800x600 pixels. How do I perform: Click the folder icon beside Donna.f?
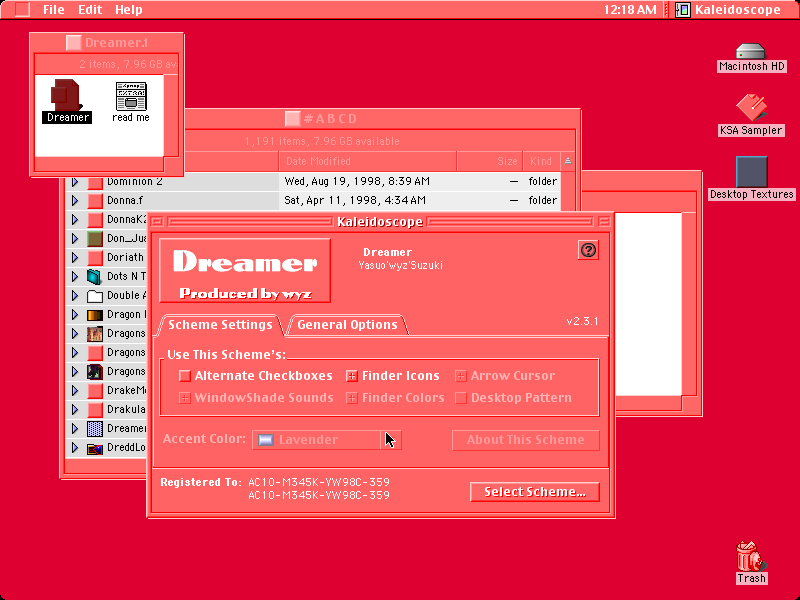tap(95, 201)
